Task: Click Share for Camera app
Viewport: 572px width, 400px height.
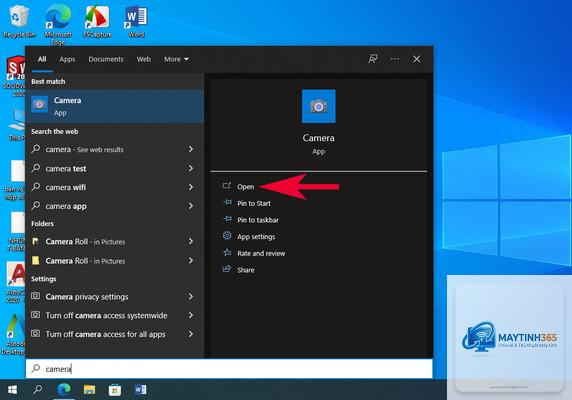Action: [246, 270]
